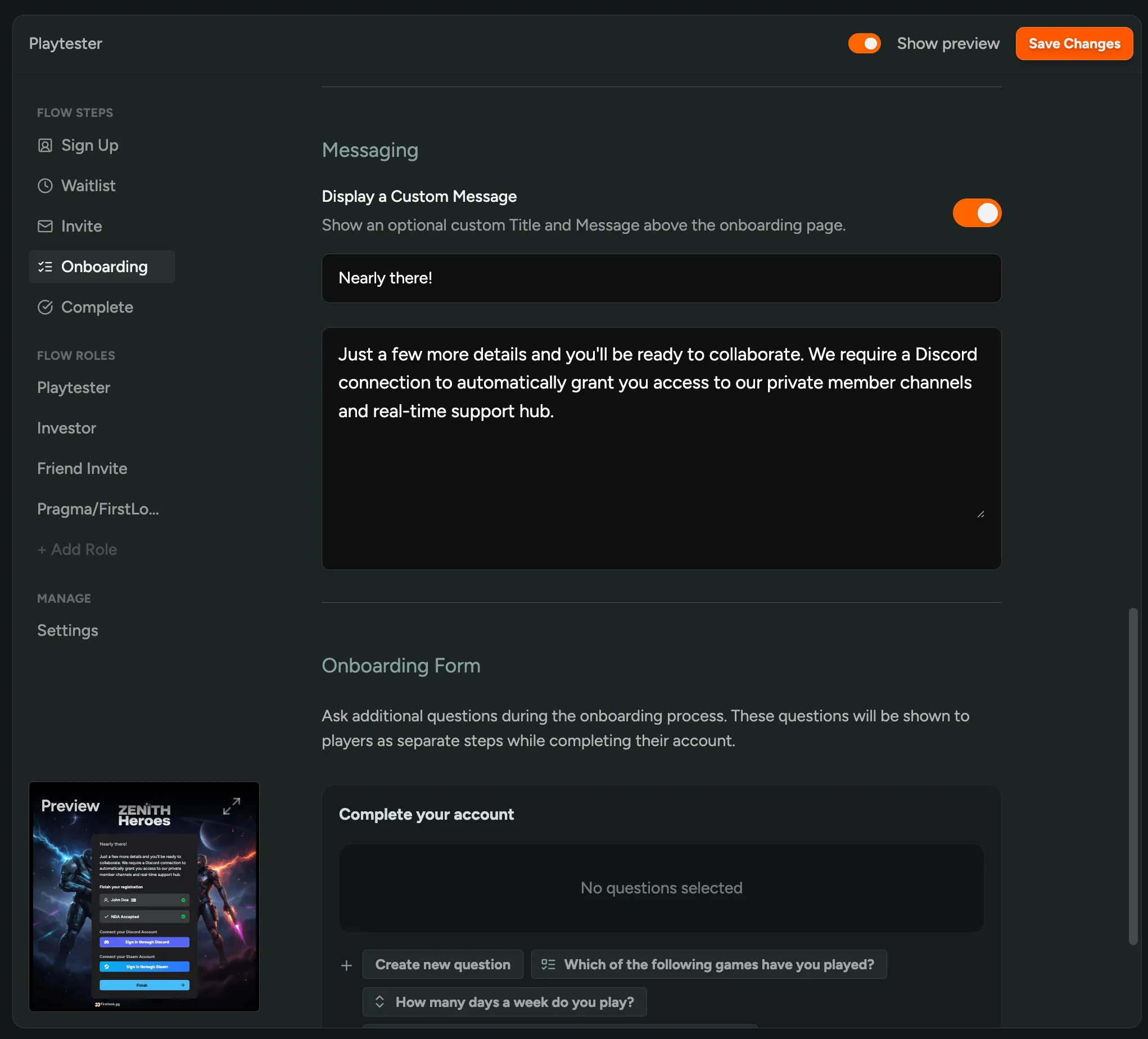The width and height of the screenshot is (1148, 1039).
Task: Toggle off Show preview switch
Action: (x=864, y=44)
